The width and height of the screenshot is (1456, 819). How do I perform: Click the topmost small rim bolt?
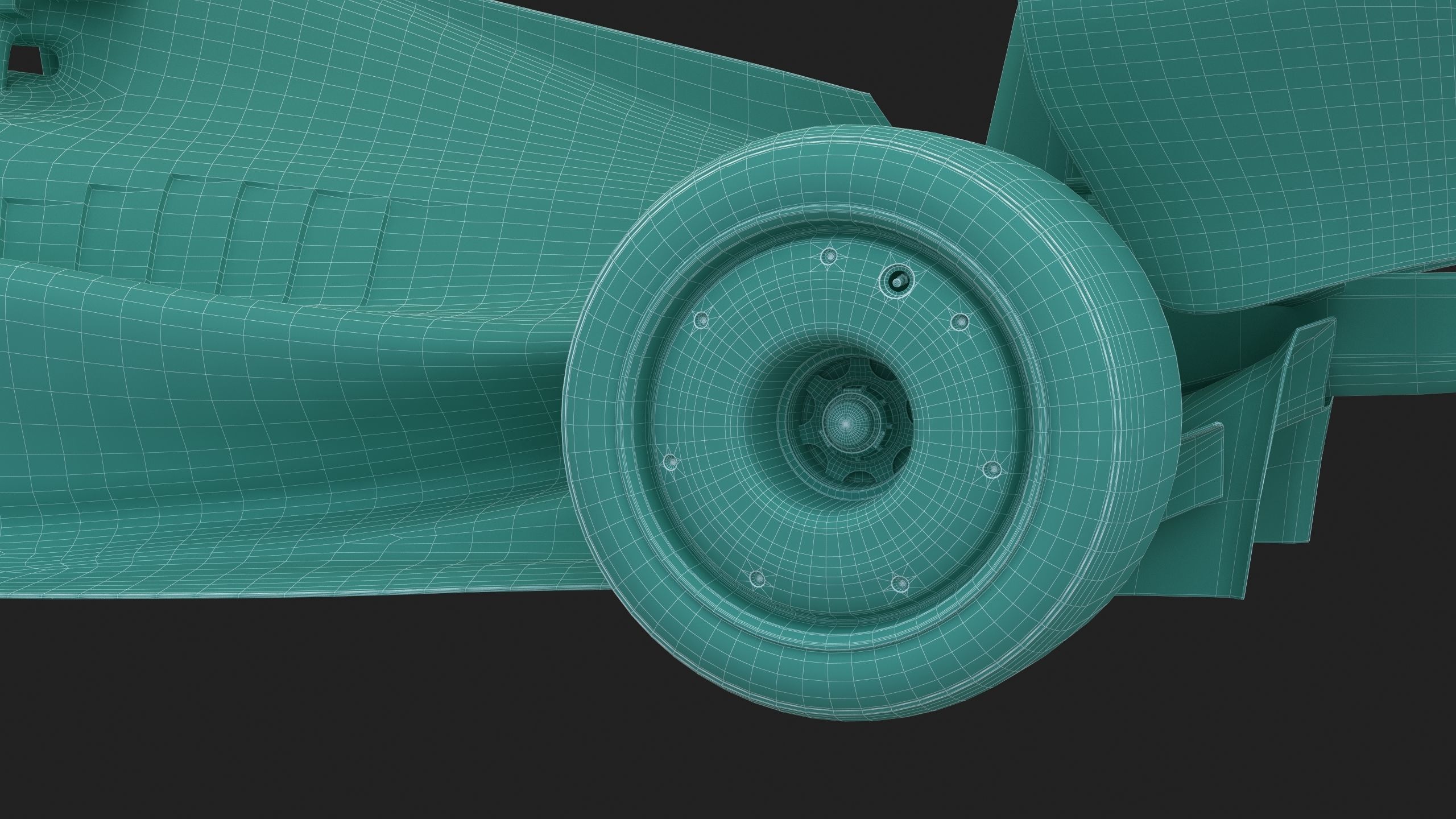click(828, 258)
